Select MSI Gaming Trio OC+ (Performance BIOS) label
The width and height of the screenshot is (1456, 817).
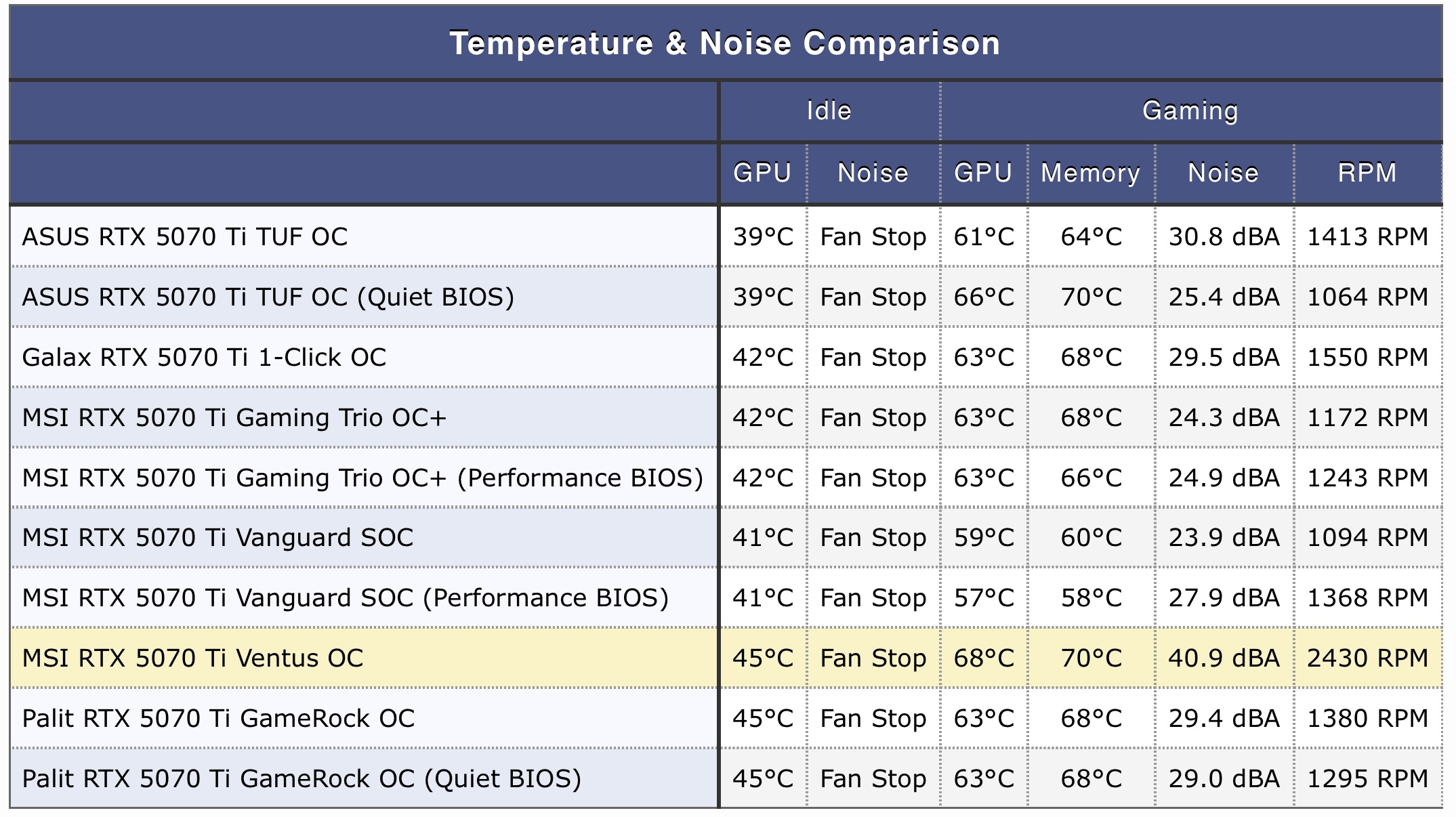point(362,478)
